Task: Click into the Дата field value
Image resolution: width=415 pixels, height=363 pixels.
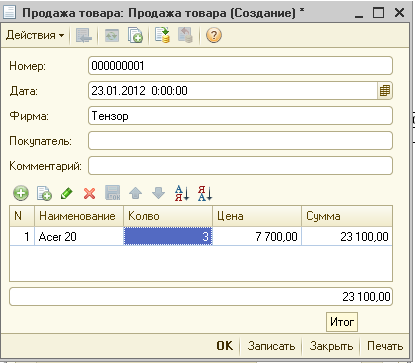Action: tap(233, 91)
